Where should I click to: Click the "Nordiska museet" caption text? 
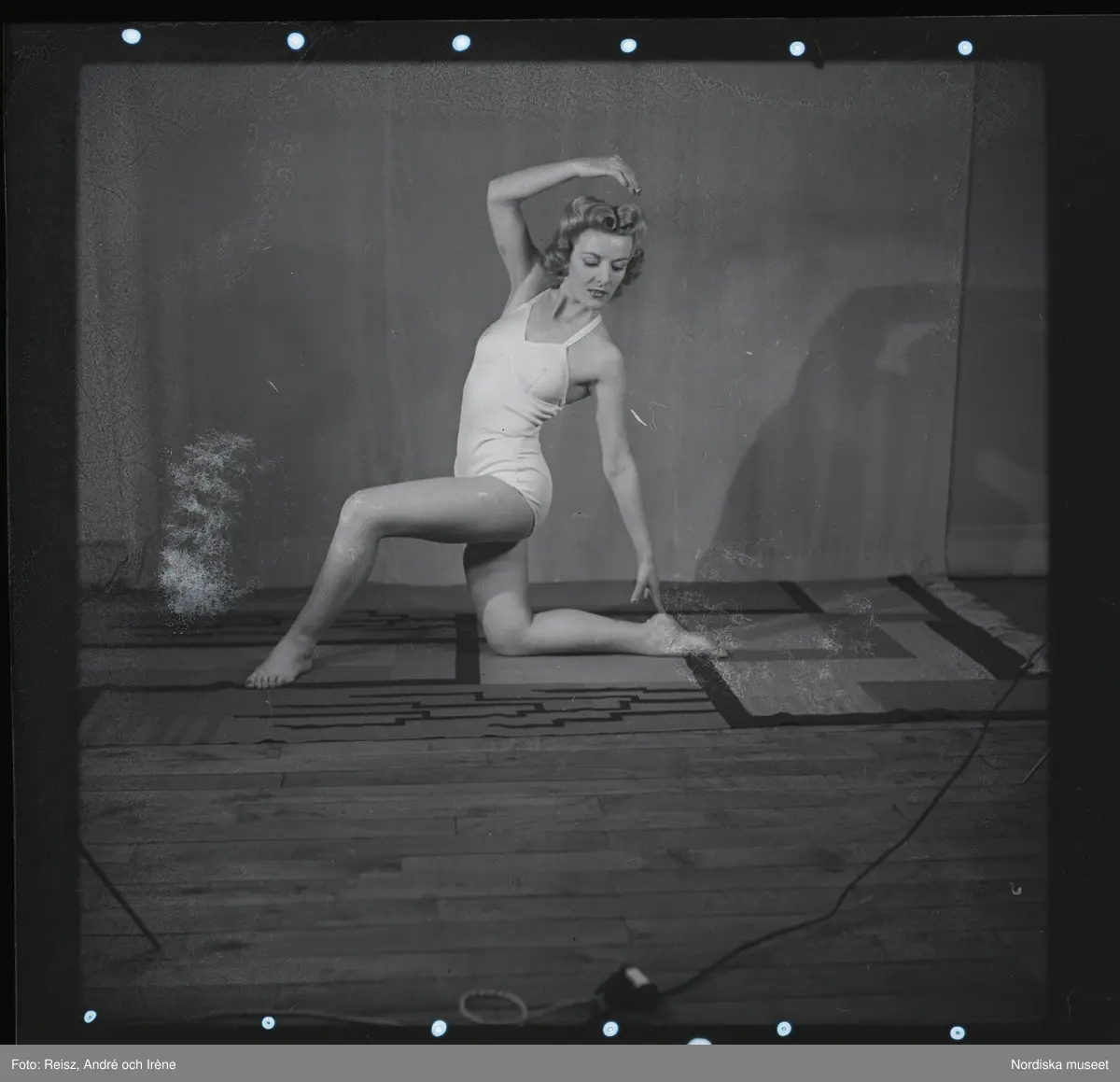point(1057,1064)
